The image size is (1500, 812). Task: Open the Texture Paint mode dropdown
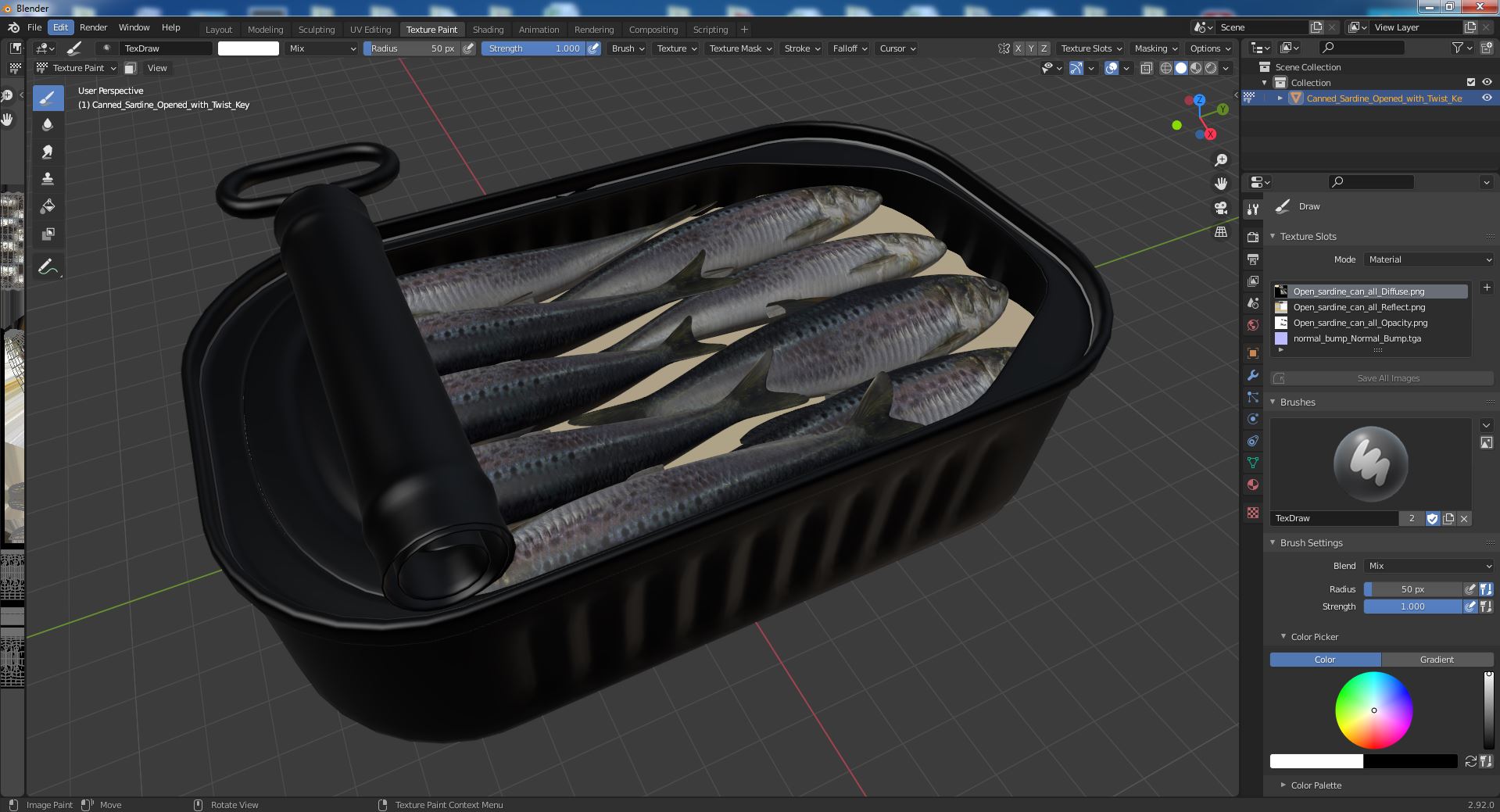77,68
